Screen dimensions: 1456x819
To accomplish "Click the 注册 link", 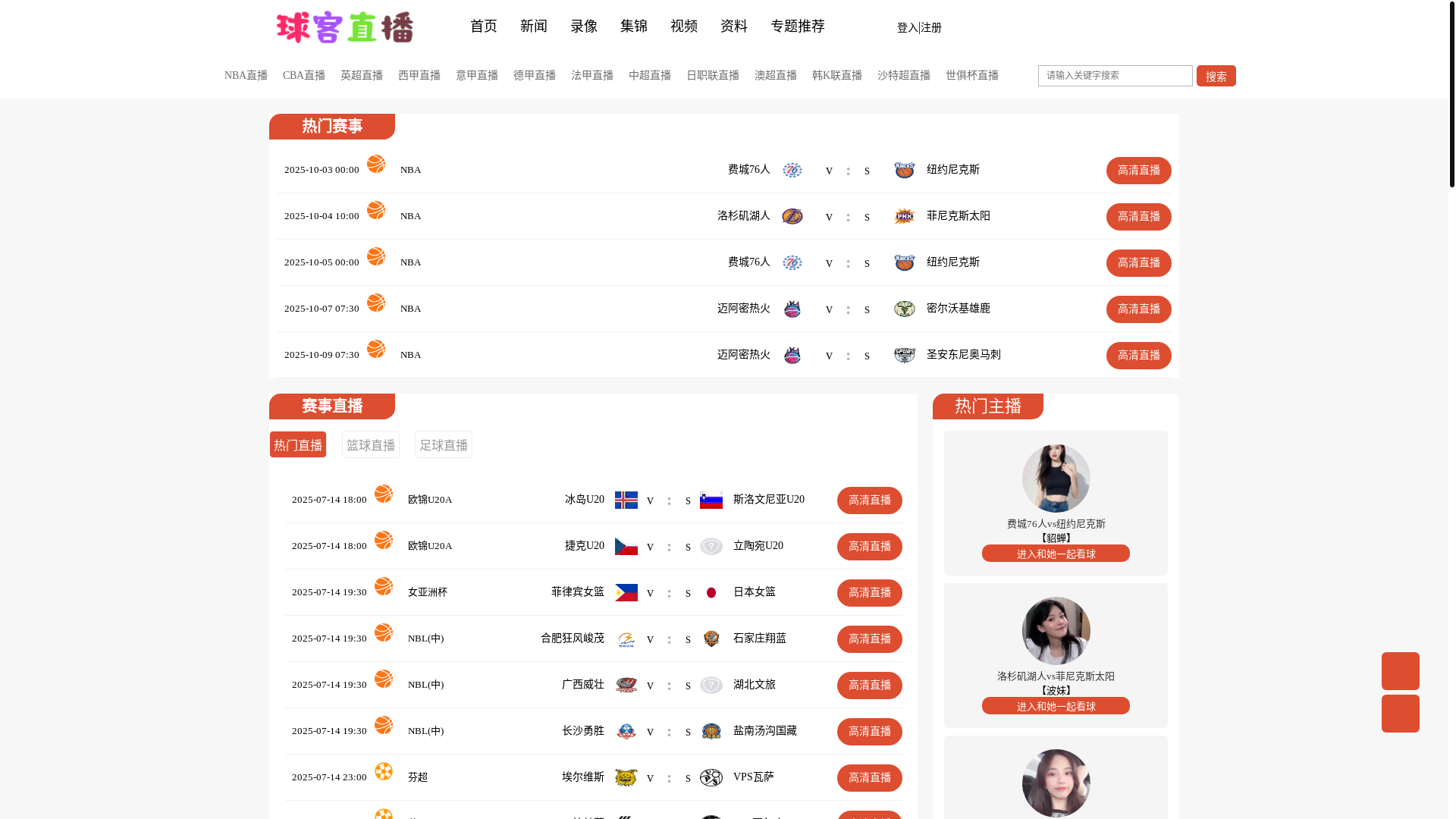I will [x=931, y=28].
